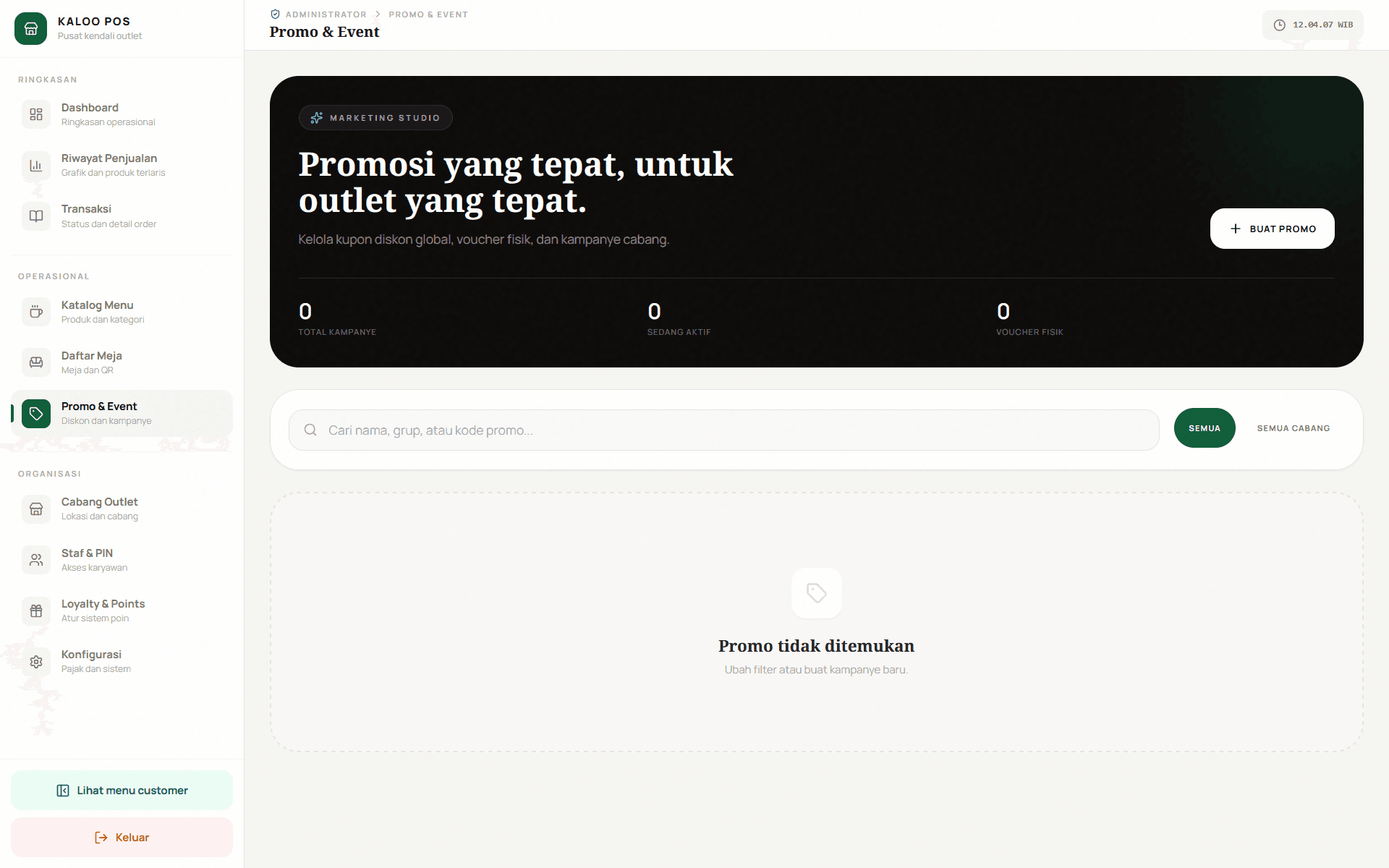Screen dimensions: 1389x868
Task: Select the Riwayat Penjualan chart icon
Action: (36, 165)
